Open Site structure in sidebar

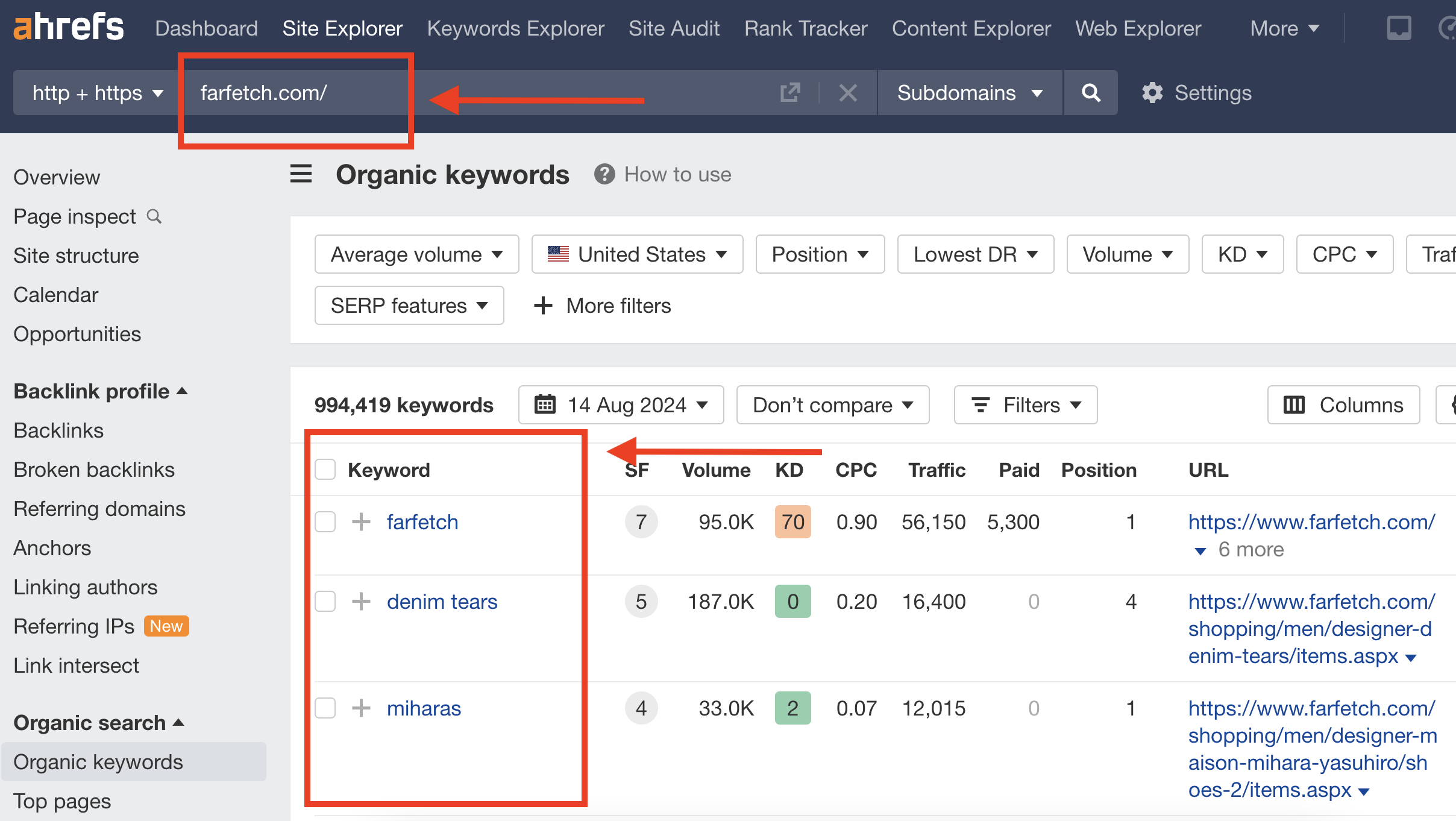(76, 256)
